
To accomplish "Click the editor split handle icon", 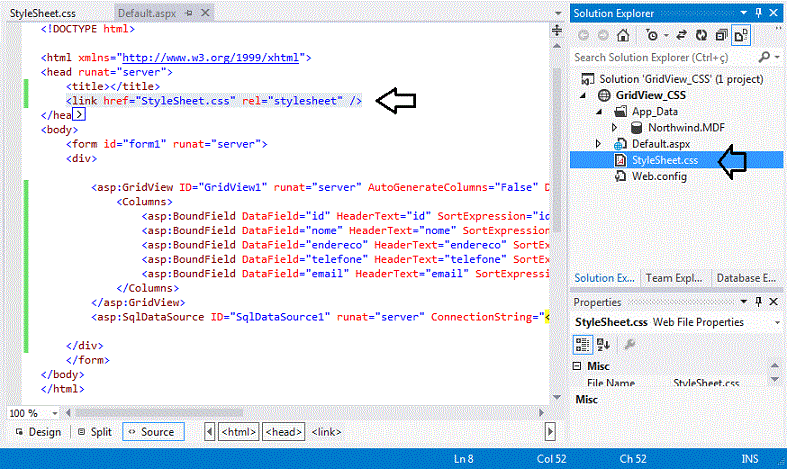I will click(557, 30).
